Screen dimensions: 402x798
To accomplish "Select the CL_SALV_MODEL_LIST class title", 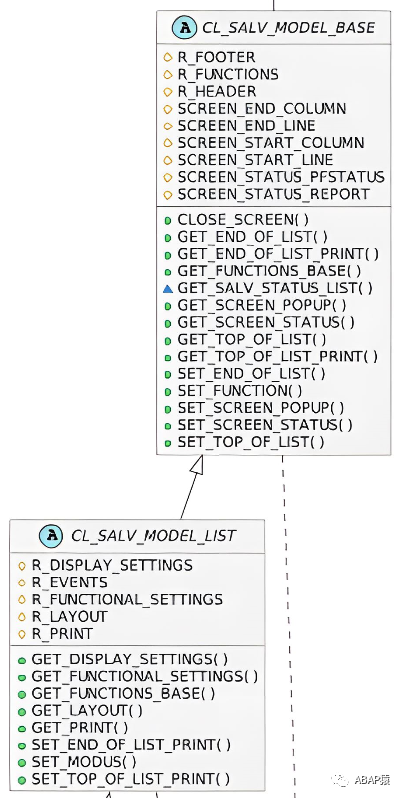I will [x=153, y=535].
